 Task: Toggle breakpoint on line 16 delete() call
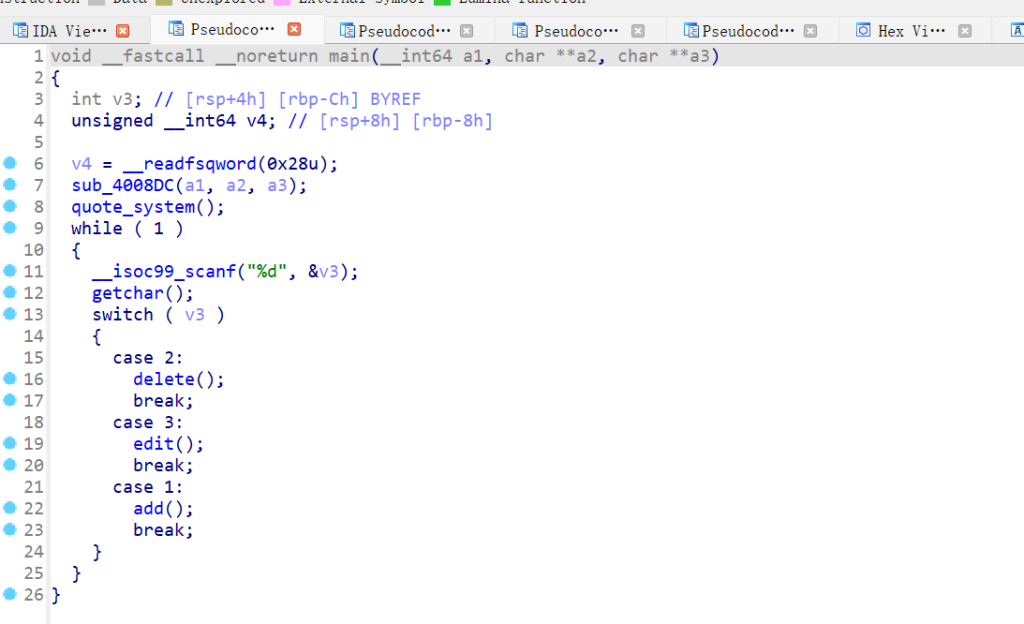point(10,379)
